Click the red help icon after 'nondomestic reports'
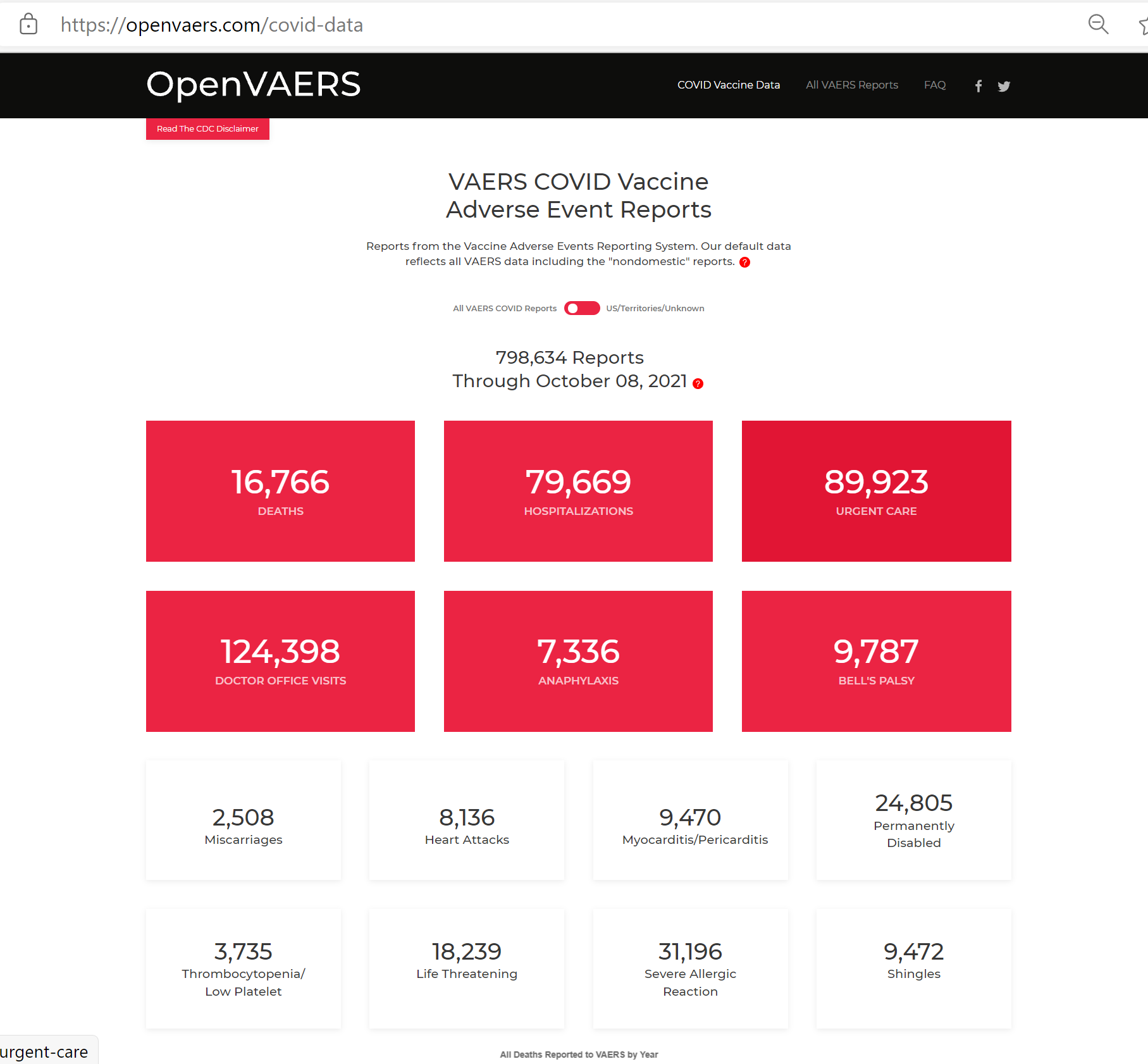Viewport: 1148px width, 1064px height. tap(744, 262)
